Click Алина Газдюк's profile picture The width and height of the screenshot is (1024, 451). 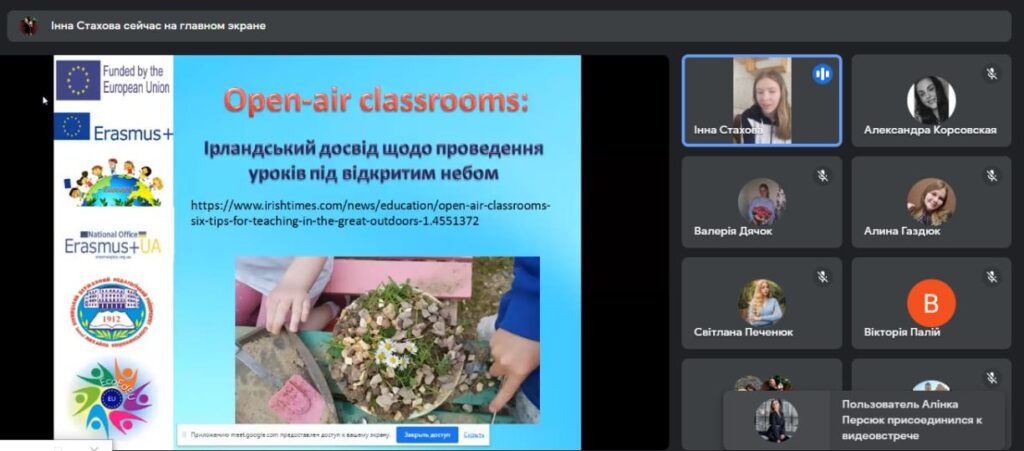pyautogui.click(x=931, y=201)
